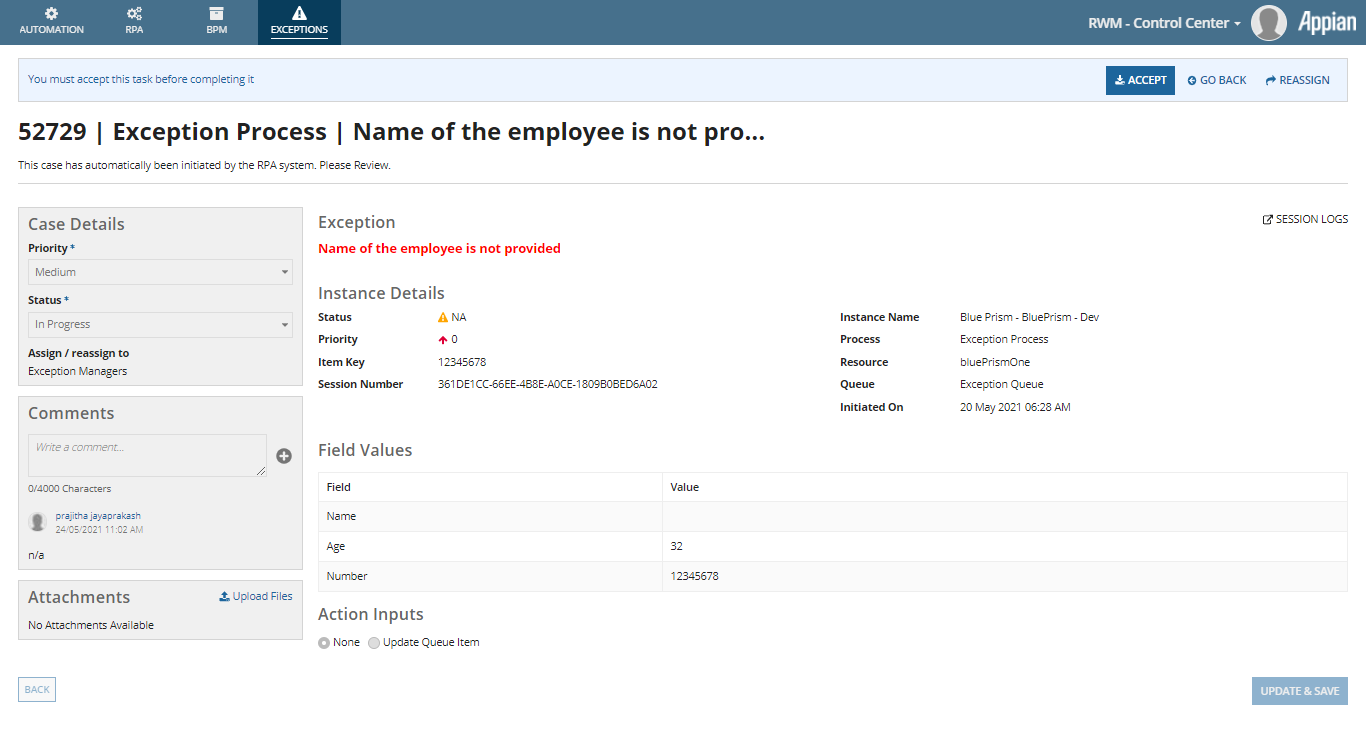Open the Priority dropdown
Screen dimensions: 1366x735
160,272
